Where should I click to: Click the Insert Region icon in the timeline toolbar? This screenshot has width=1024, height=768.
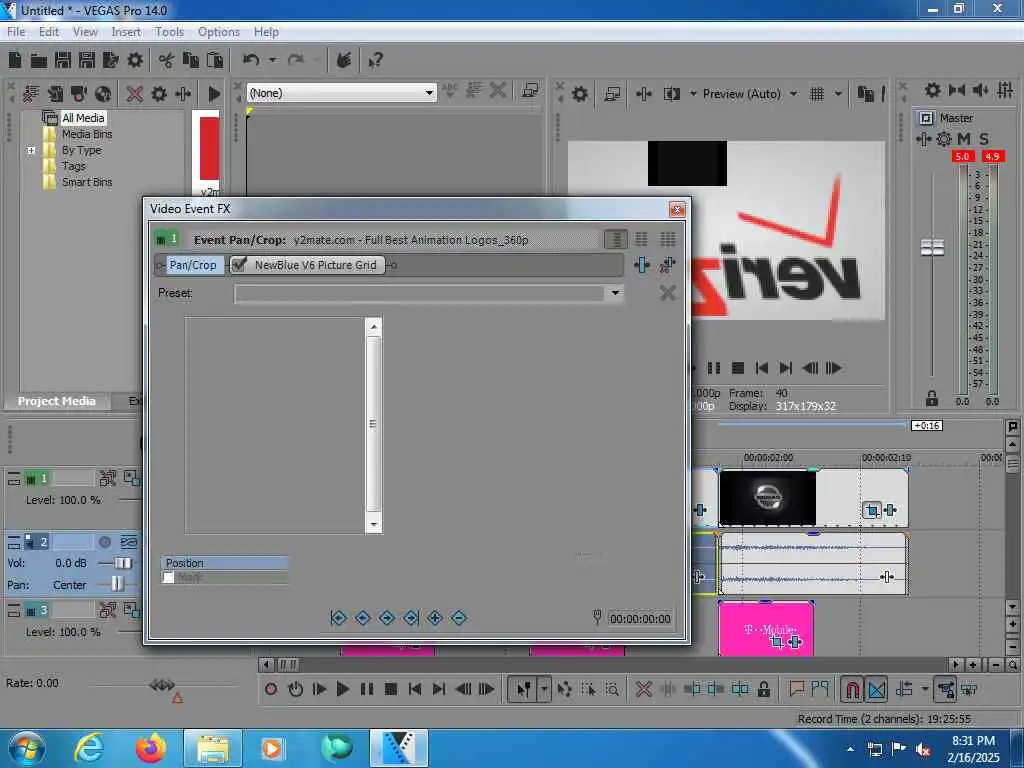[820, 688]
